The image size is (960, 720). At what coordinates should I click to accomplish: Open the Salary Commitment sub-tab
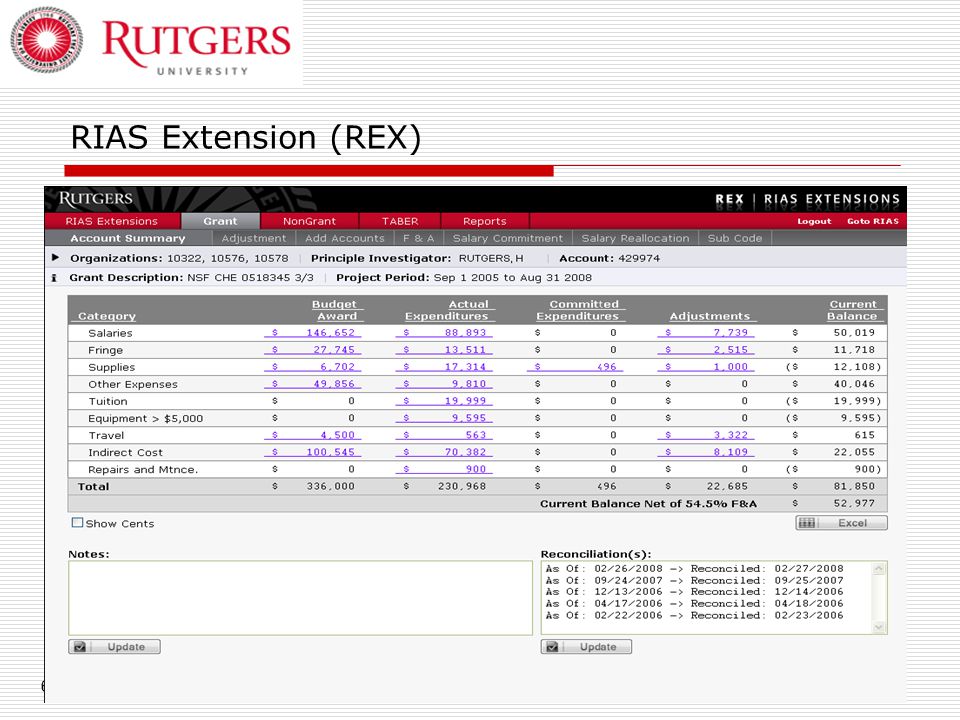click(x=508, y=238)
